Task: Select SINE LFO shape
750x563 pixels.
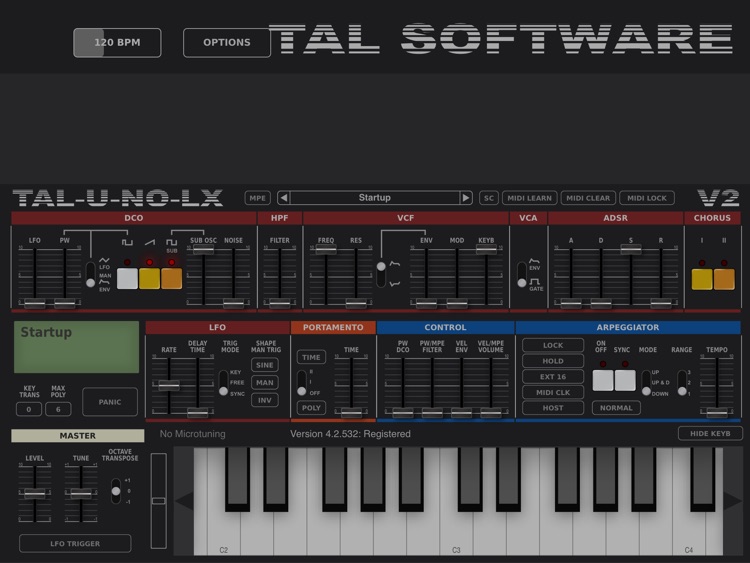Action: (265, 365)
